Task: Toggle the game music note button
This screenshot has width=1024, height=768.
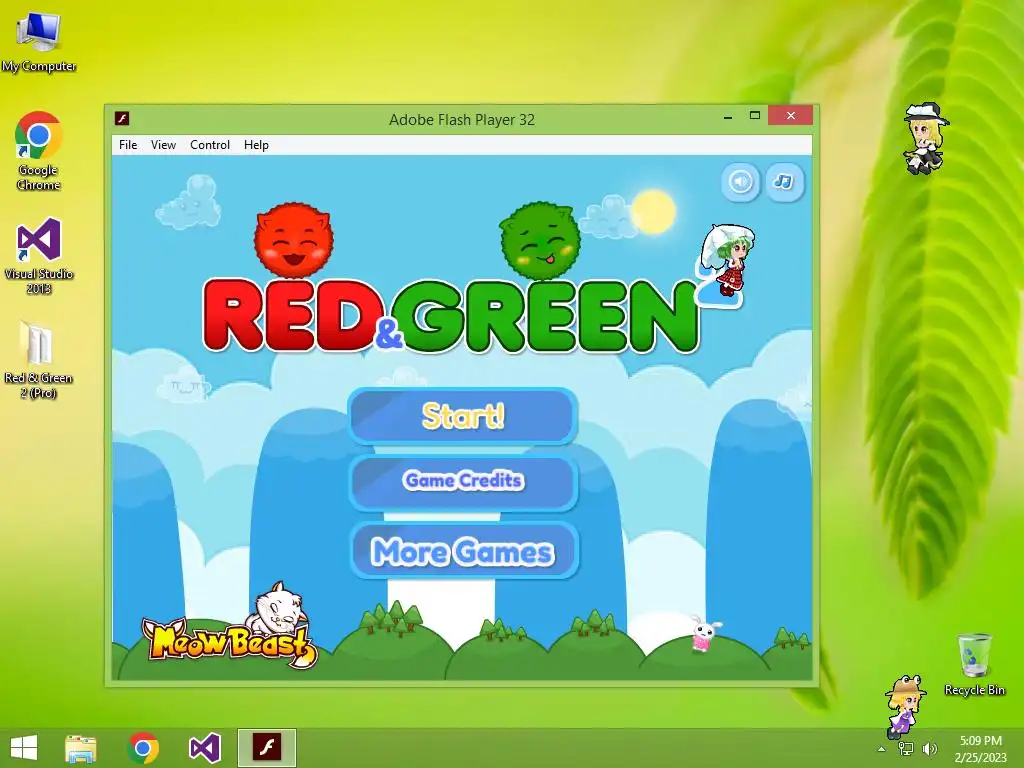Action: (784, 182)
